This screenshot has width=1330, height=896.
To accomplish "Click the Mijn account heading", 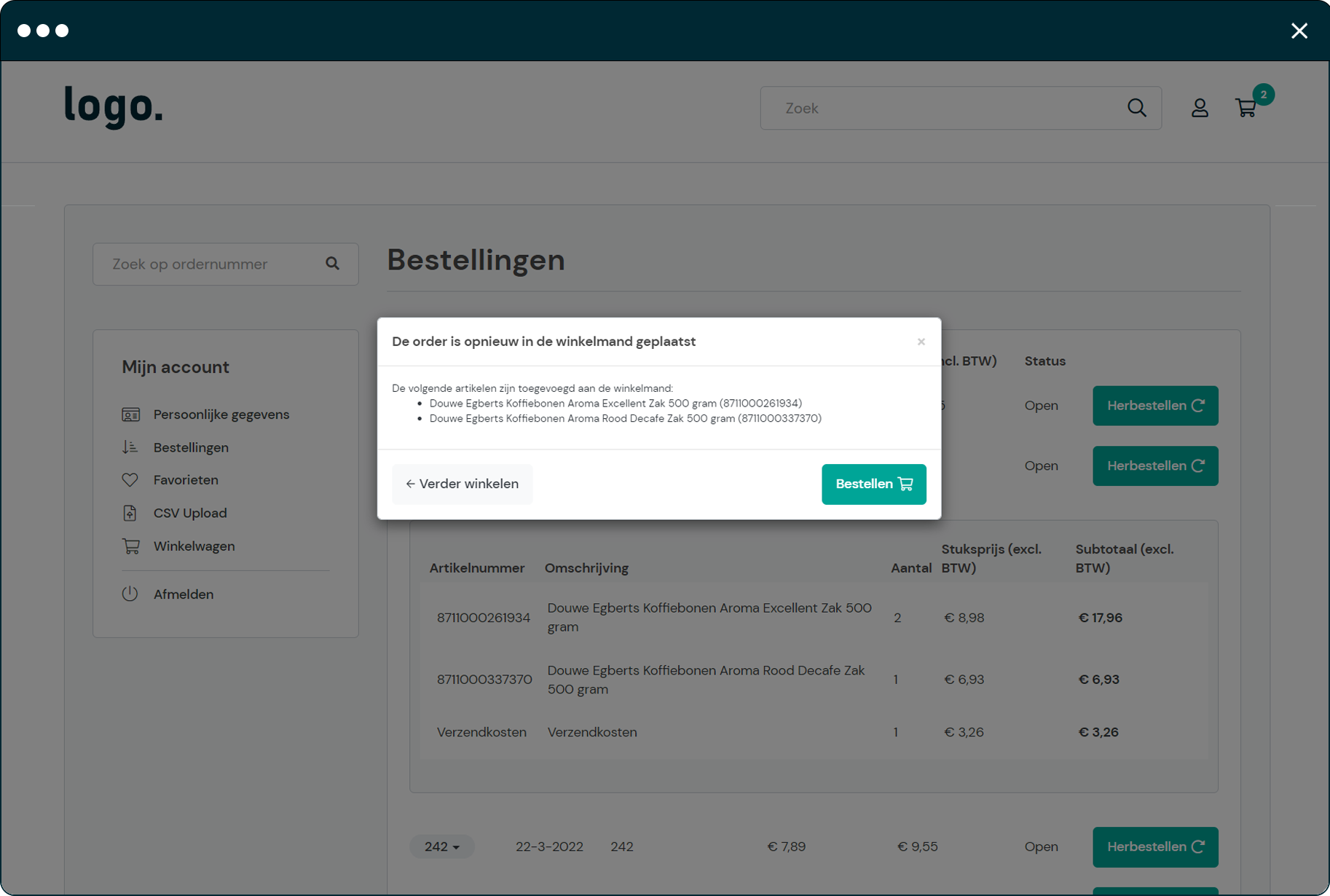I will [176, 367].
